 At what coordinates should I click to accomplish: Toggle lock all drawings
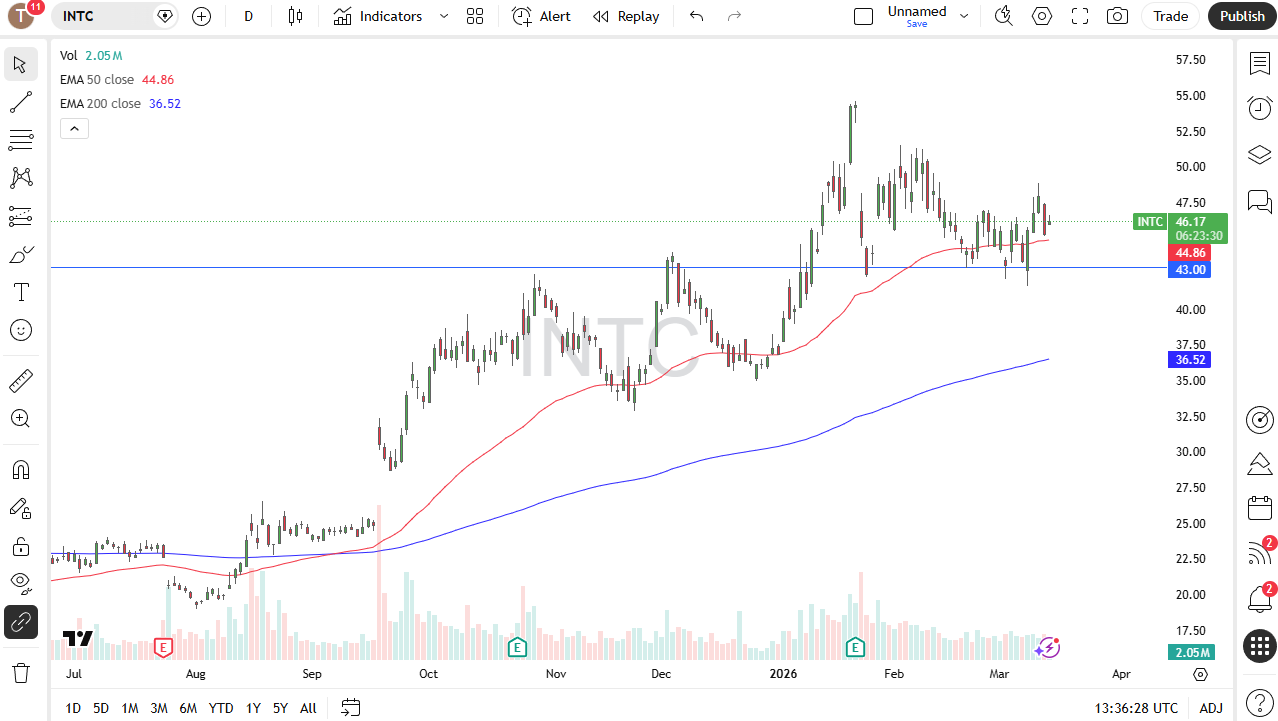tap(21, 546)
